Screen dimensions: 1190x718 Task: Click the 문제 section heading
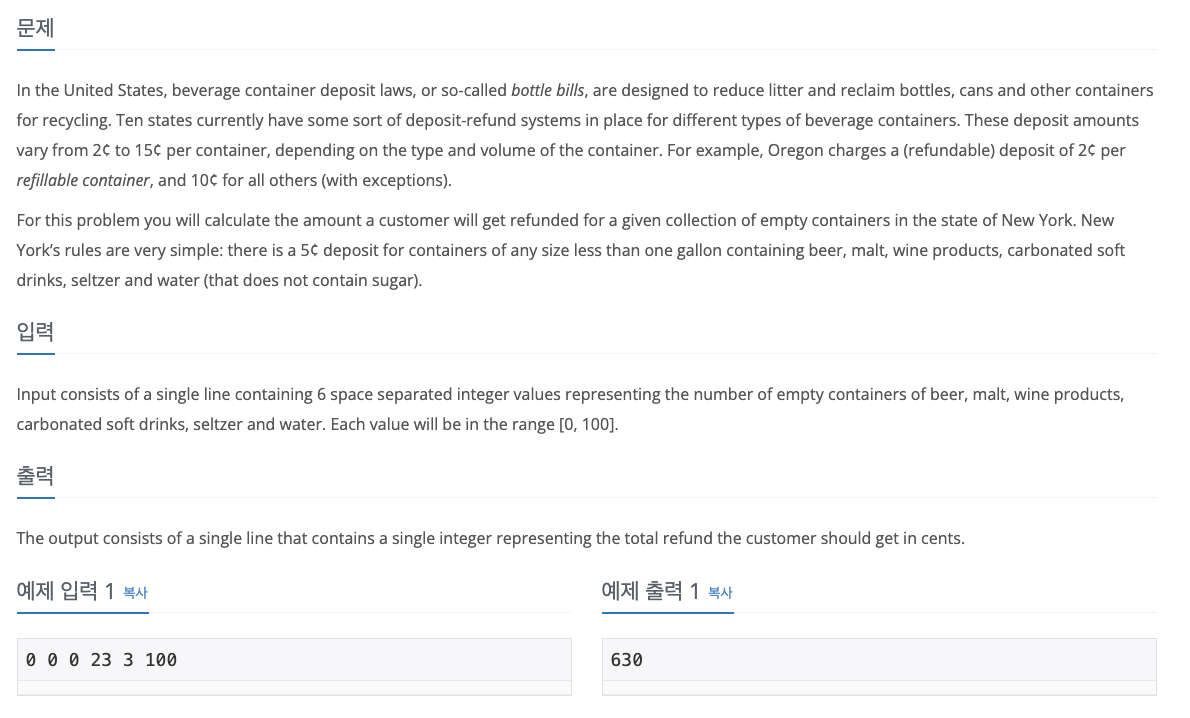click(36, 29)
